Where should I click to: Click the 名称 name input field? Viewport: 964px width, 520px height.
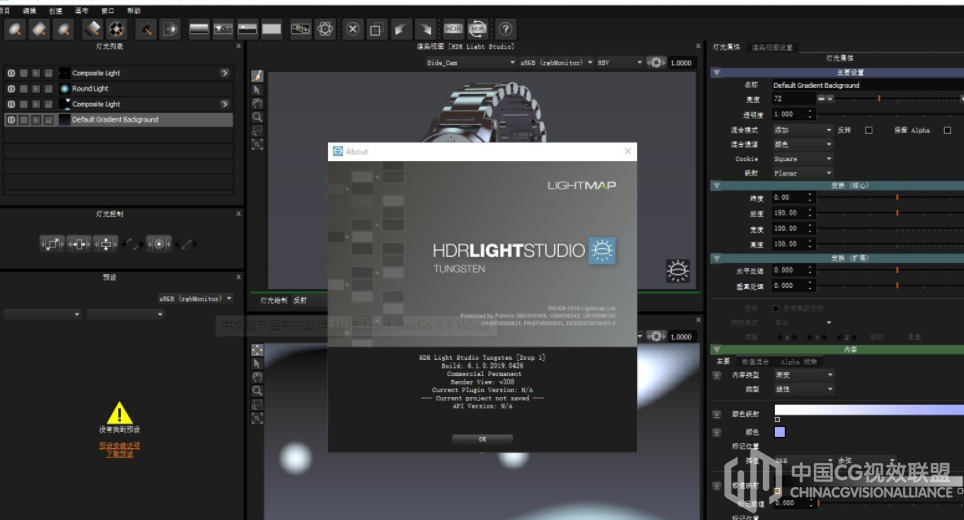(867, 85)
